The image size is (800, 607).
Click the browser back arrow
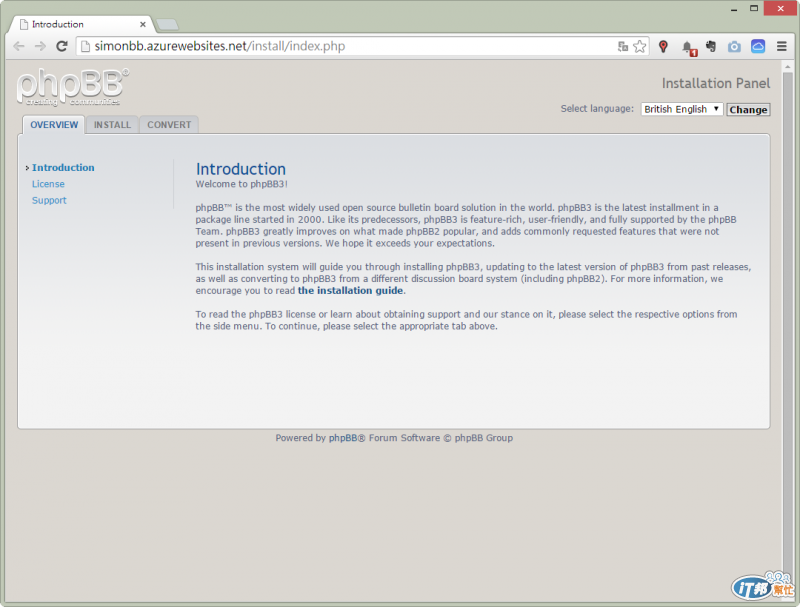pos(19,46)
